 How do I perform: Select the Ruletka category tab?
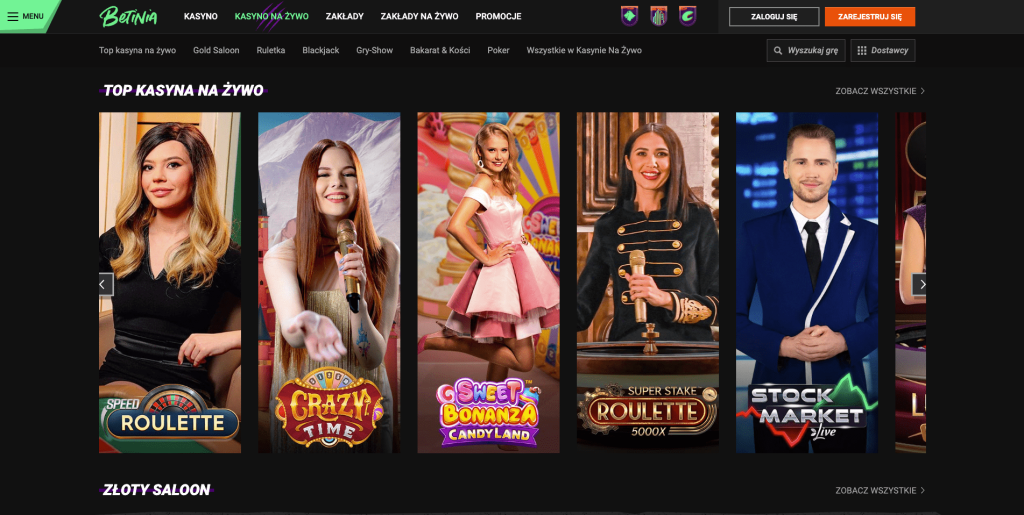click(271, 50)
